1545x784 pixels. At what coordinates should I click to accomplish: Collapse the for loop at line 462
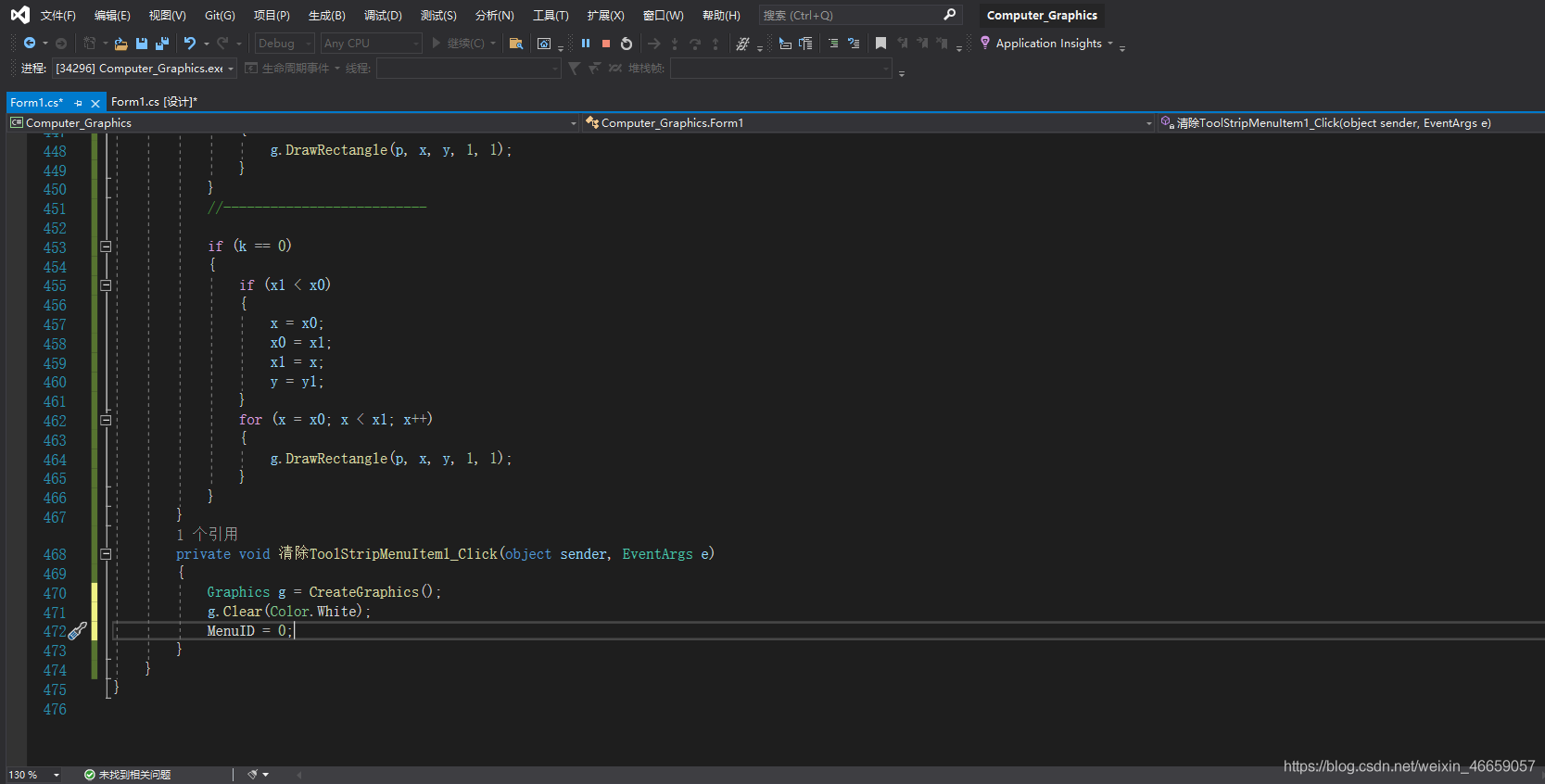[x=106, y=420]
